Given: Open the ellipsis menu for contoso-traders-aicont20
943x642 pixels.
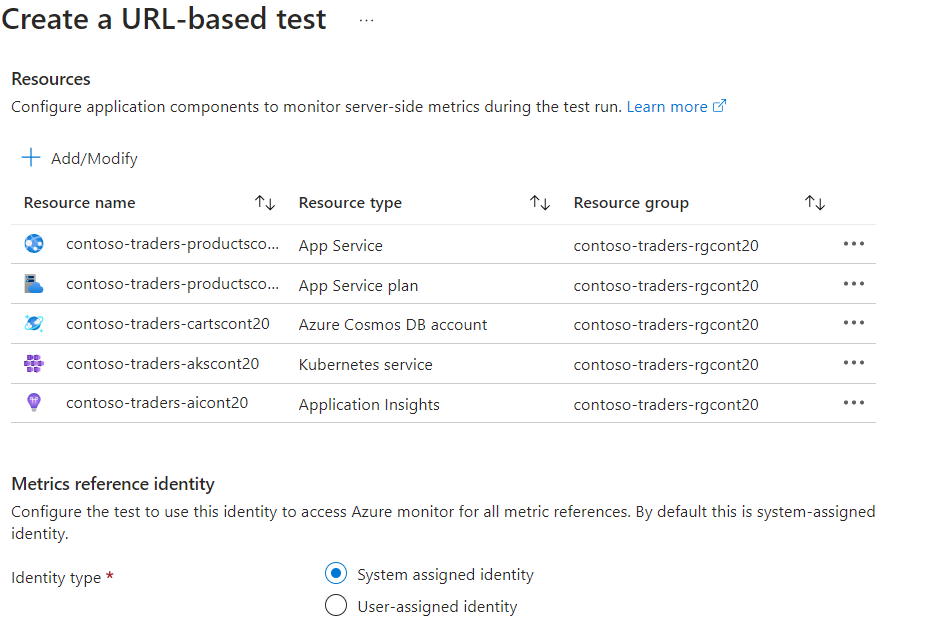Looking at the screenshot, I should click(854, 403).
